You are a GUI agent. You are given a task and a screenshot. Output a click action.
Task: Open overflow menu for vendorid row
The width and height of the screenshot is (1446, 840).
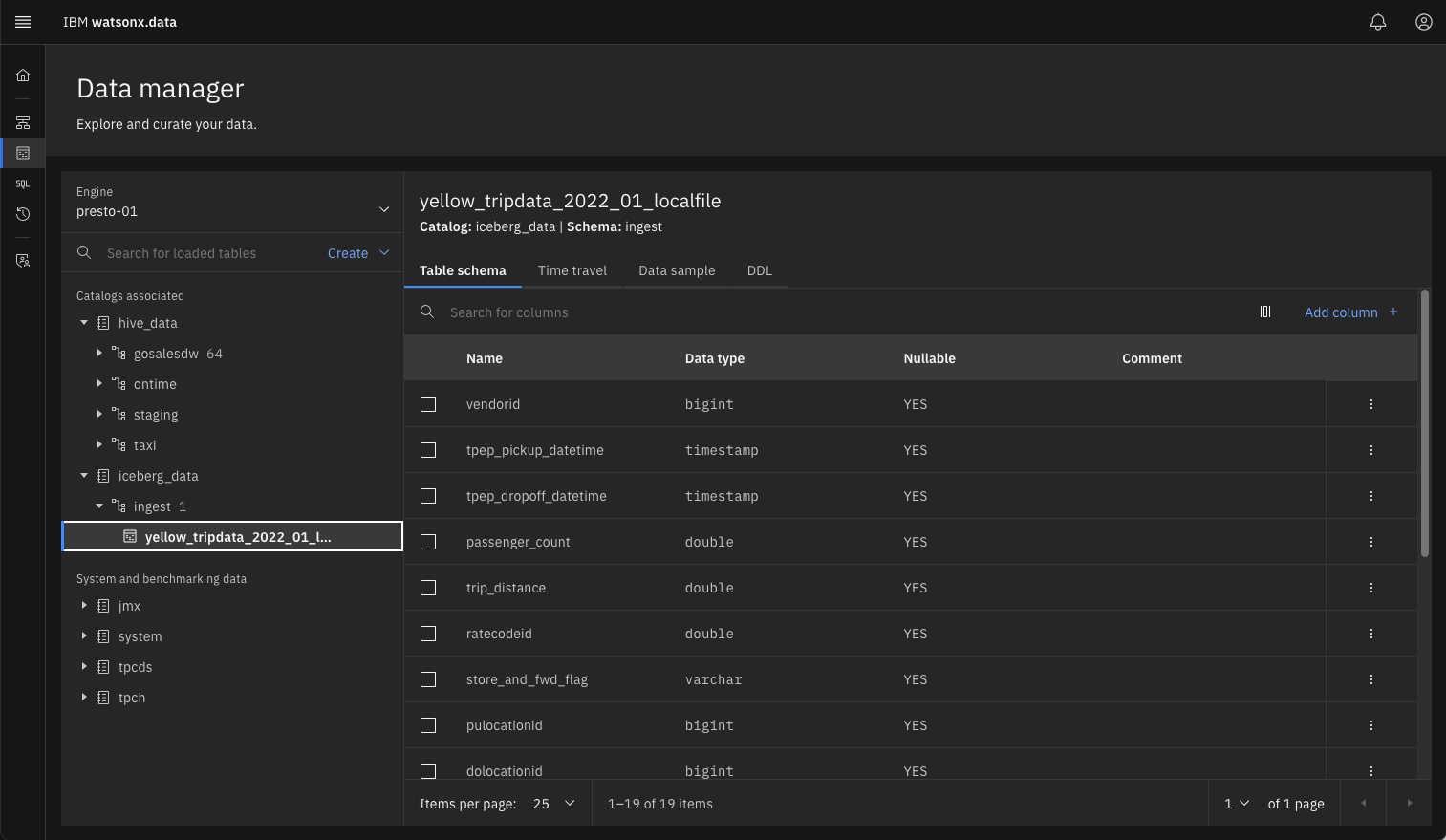(1371, 404)
